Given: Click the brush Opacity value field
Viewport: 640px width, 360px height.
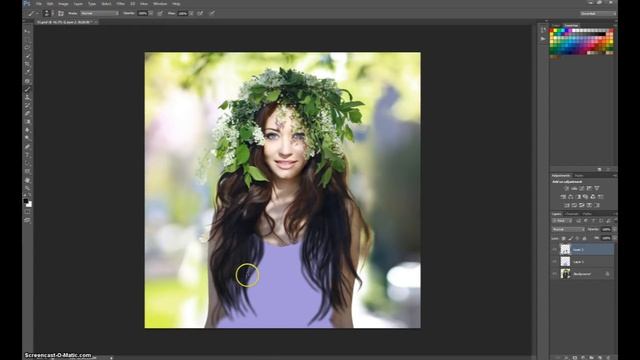Looking at the screenshot, I should point(142,13).
